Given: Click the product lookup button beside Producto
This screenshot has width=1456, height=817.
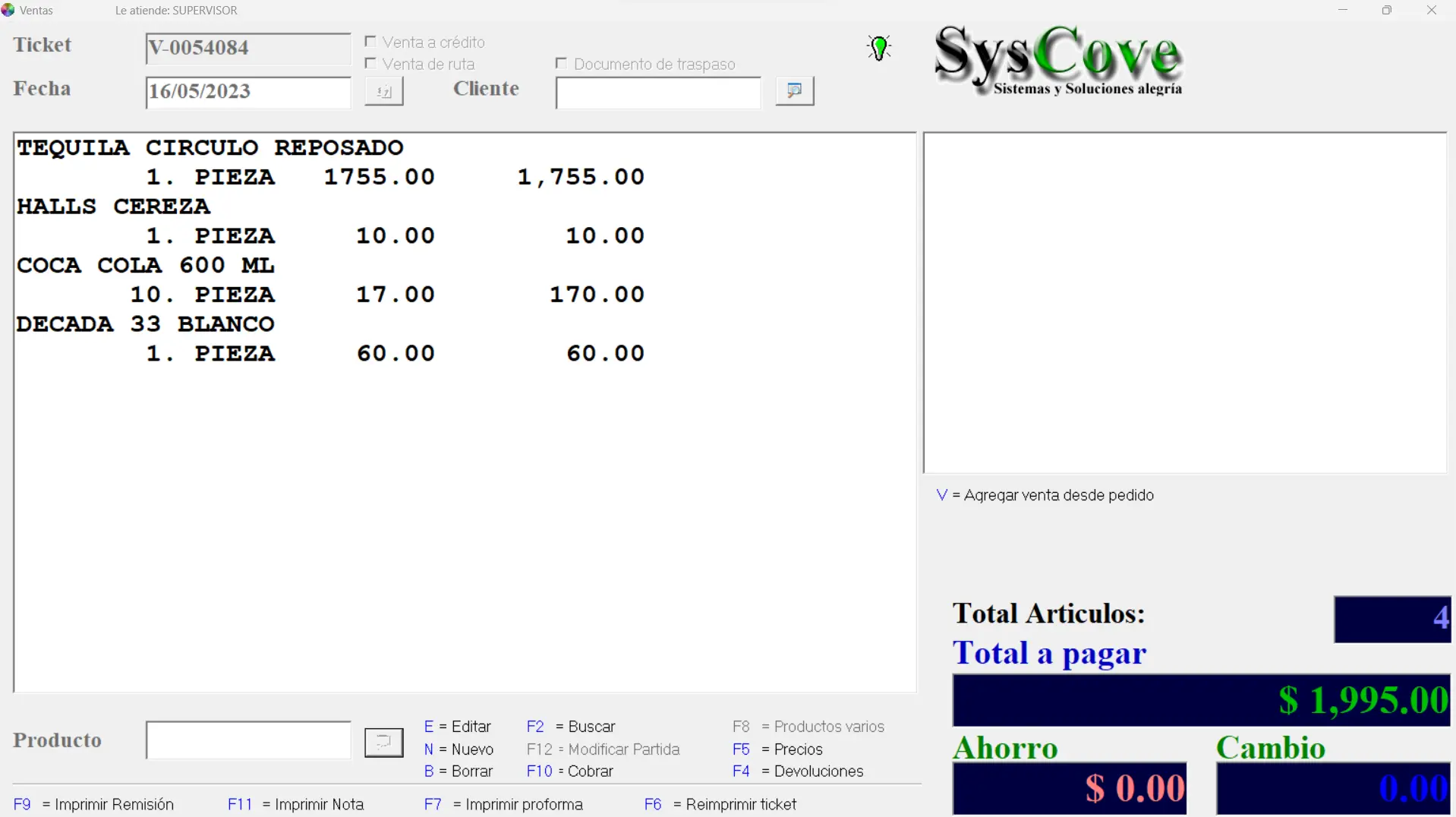Looking at the screenshot, I should pos(383,742).
